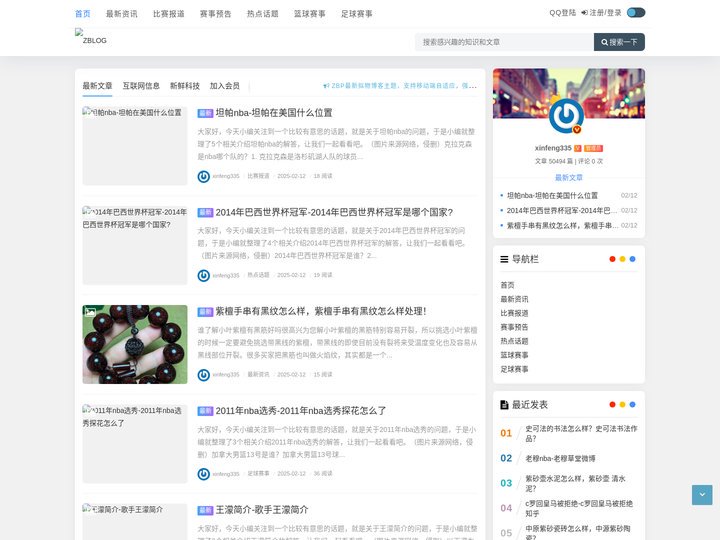Open ranked item 03 紫砂壶水泥怎么样
This screenshot has width=720, height=540.
pos(575,483)
